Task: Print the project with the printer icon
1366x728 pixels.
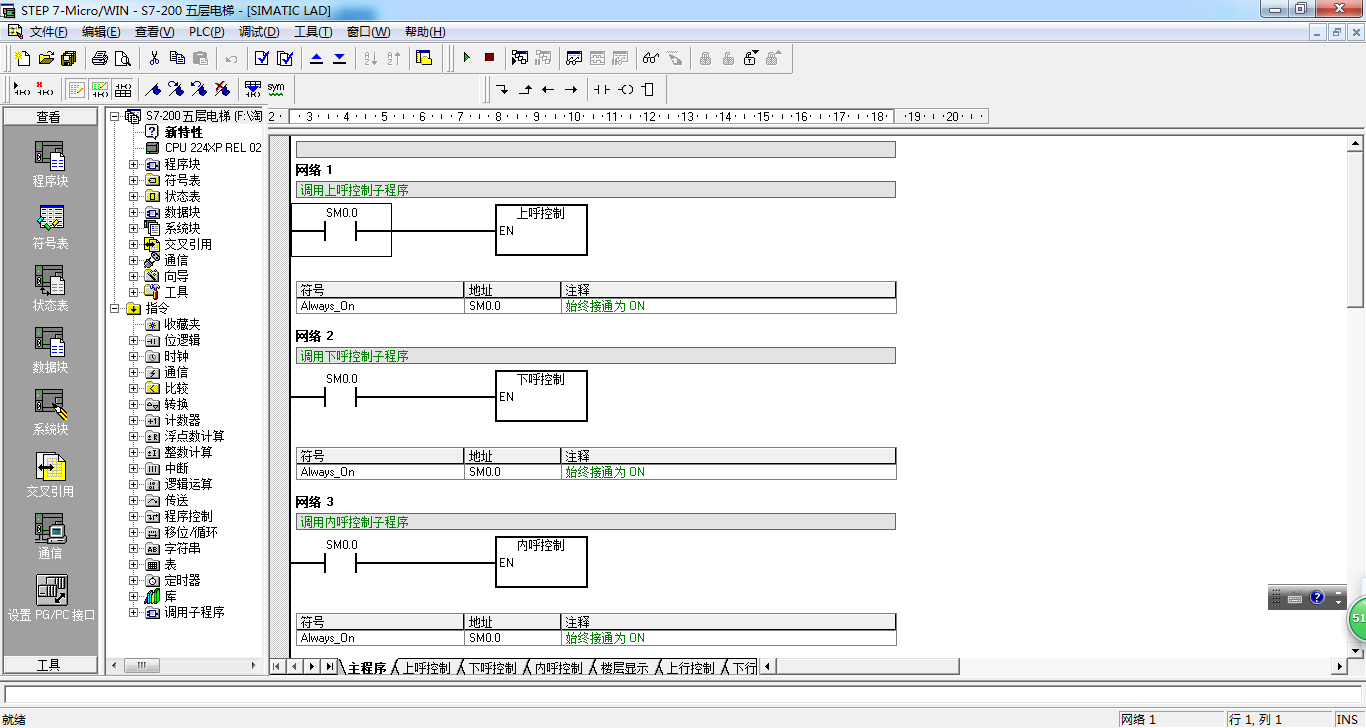Action: pyautogui.click(x=100, y=58)
